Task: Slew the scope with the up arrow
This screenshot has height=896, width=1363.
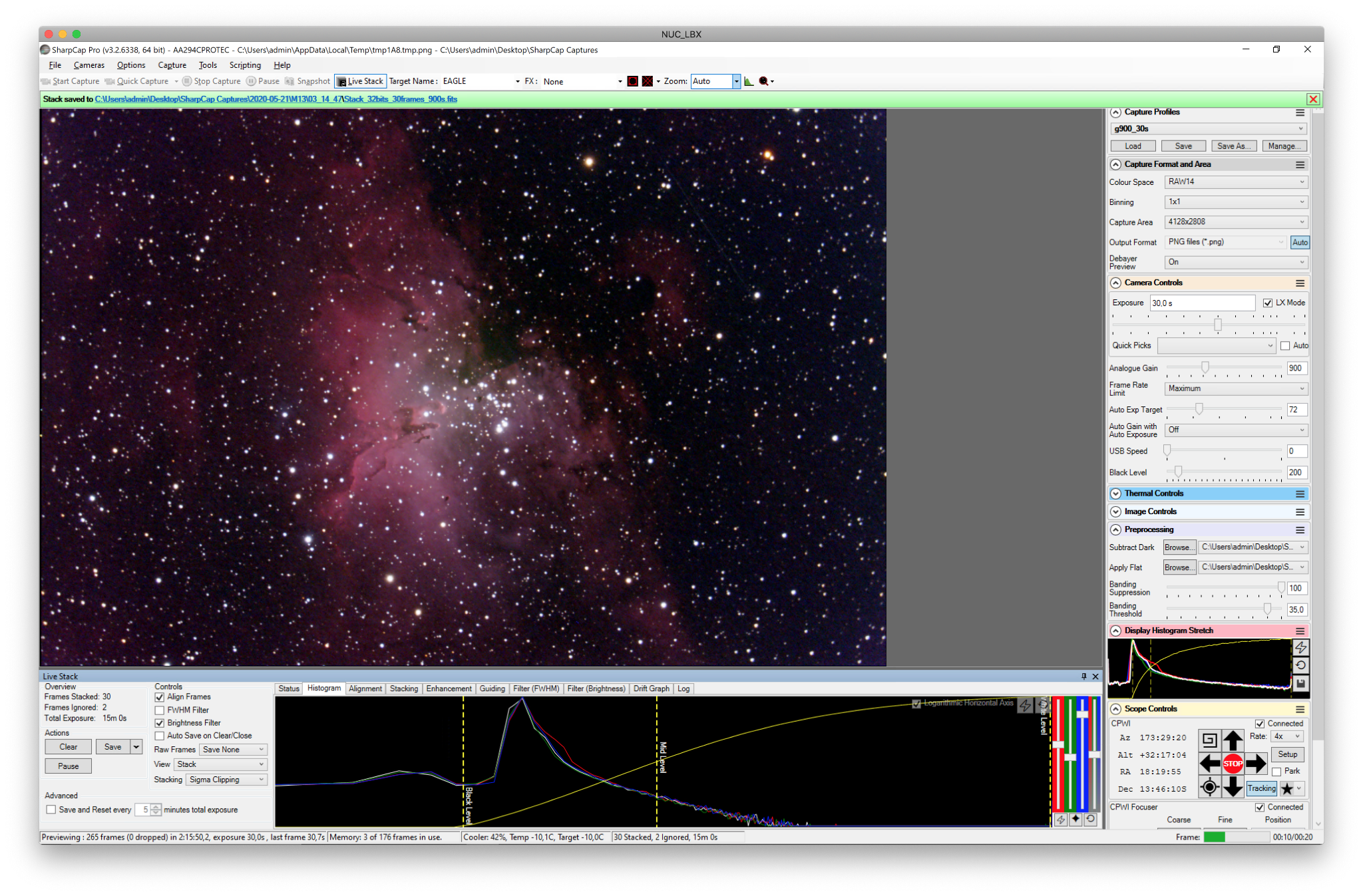Action: 1233,740
